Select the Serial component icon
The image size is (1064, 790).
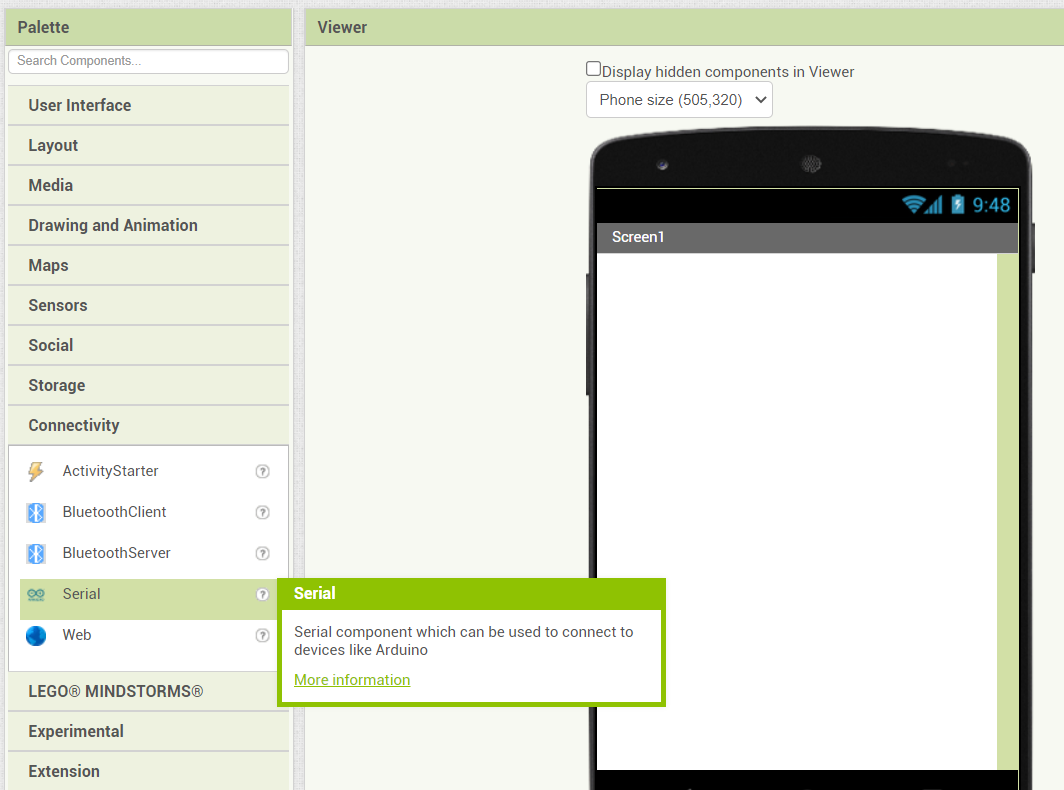point(36,594)
